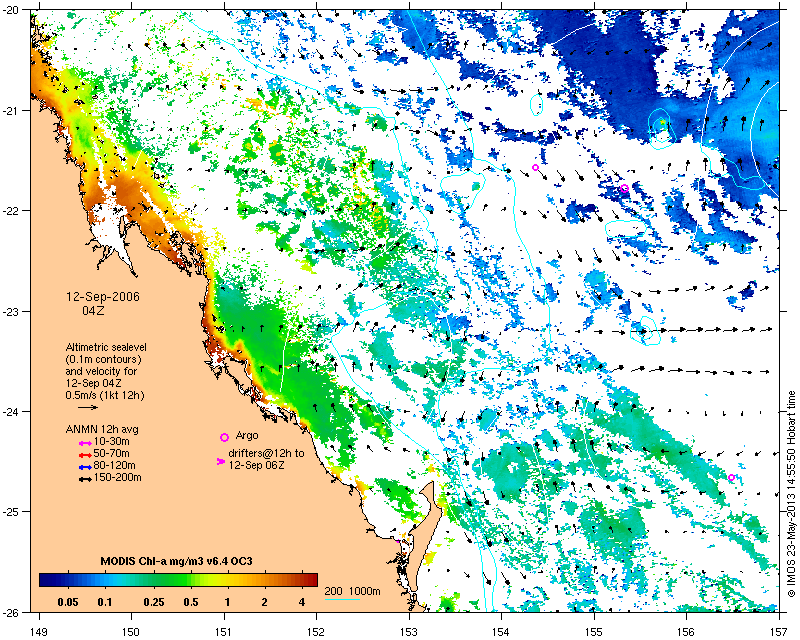
Task: Click the 'drifters@12h to' legend text
Action: [266, 453]
